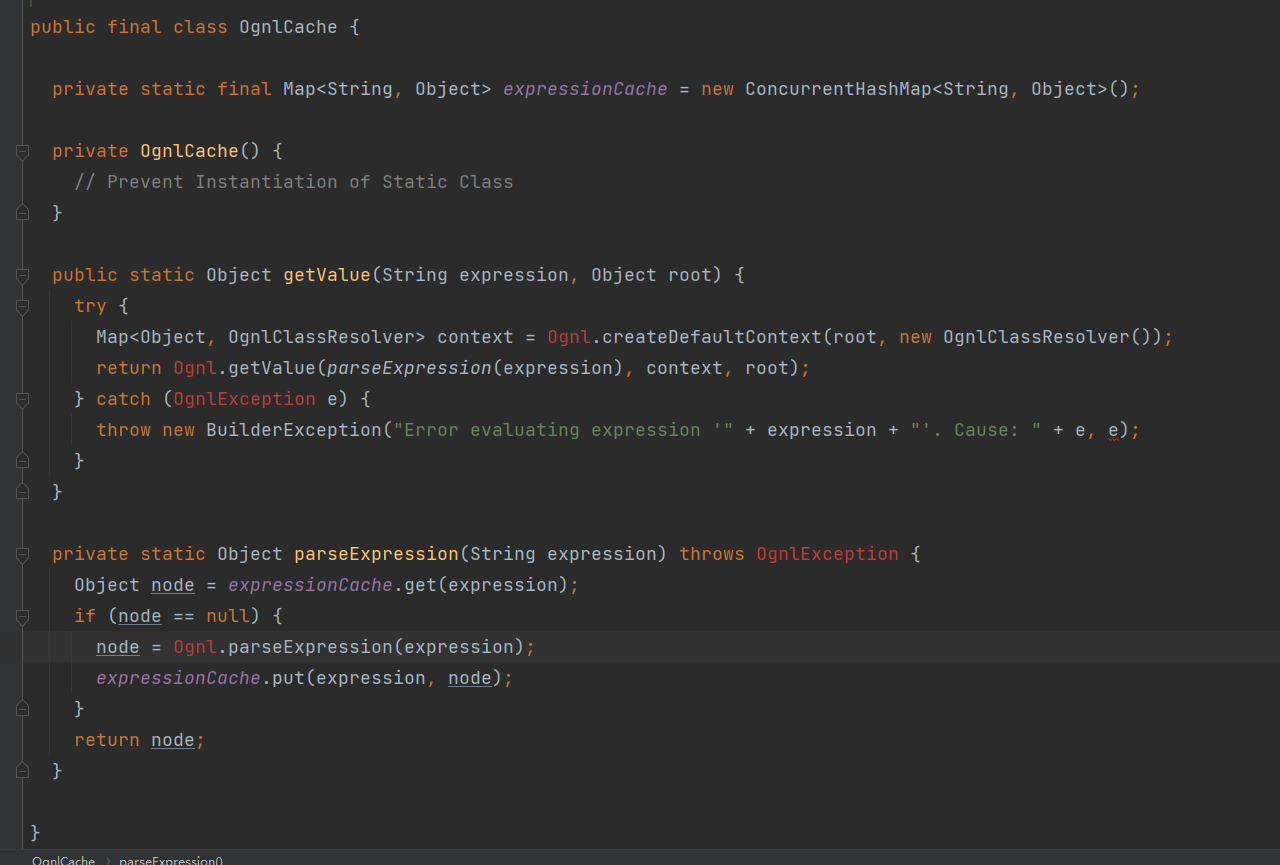Click fold end marker below Prevent Instantiation comment
This screenshot has width=1280, height=865.
[22, 213]
